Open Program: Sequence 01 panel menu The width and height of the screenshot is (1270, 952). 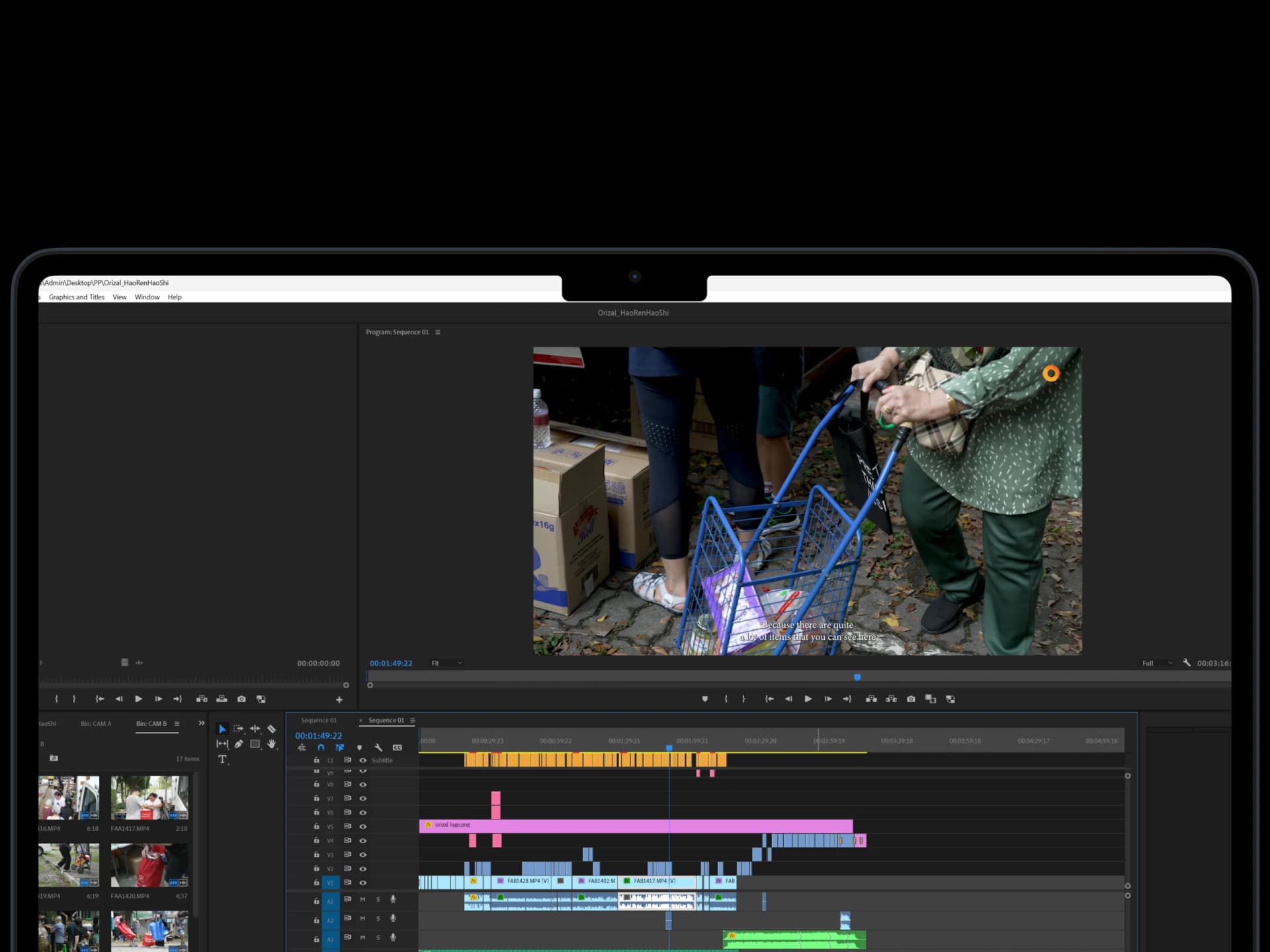pyautogui.click(x=437, y=332)
